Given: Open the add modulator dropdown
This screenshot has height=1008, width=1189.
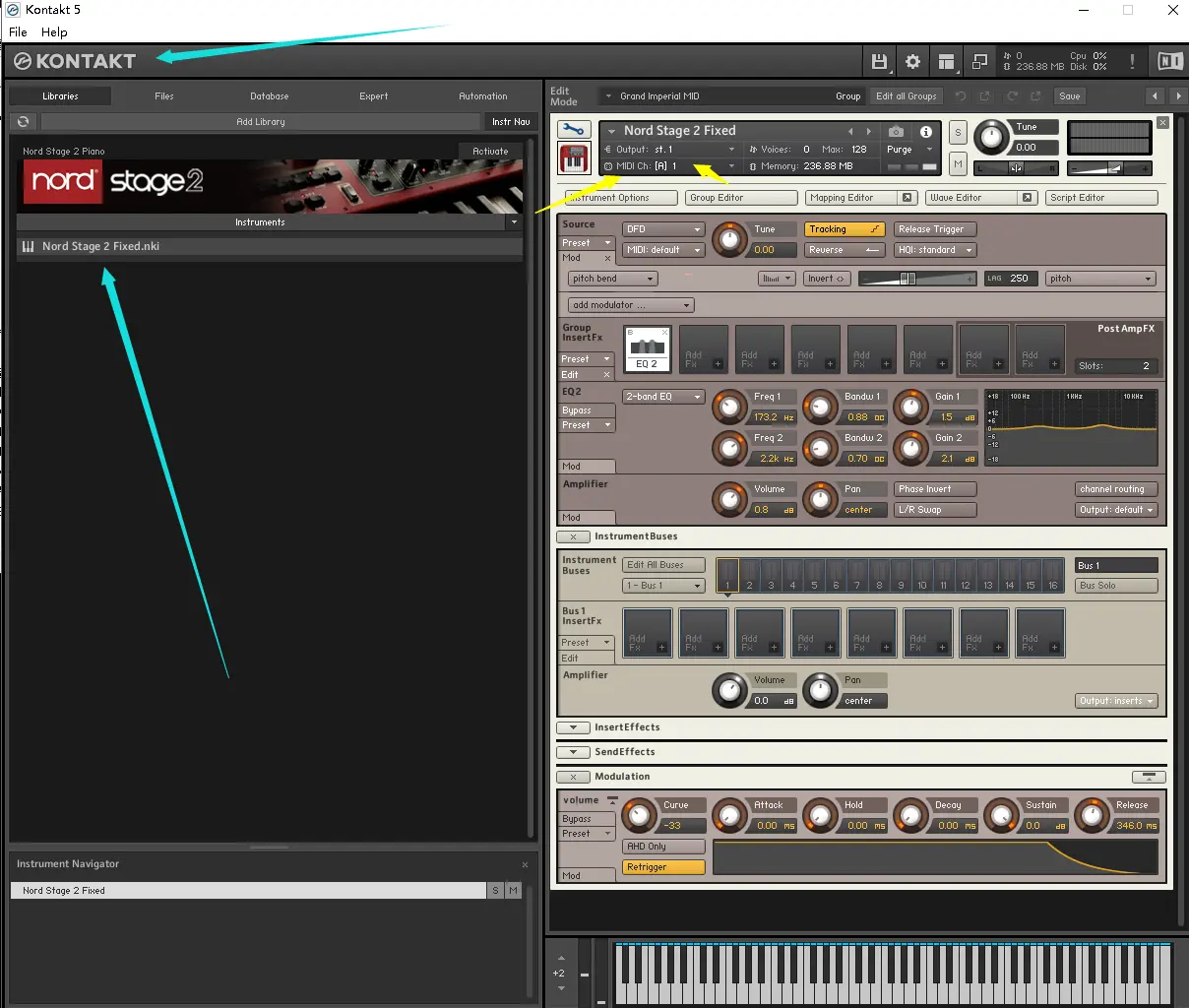Looking at the screenshot, I should pos(631,305).
